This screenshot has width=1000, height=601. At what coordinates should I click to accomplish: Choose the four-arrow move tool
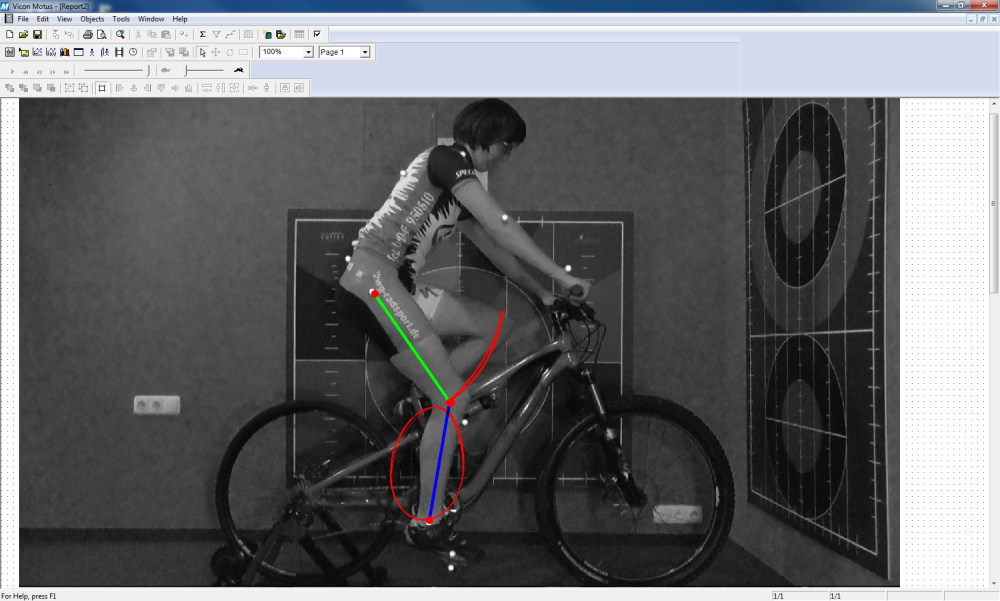(x=216, y=52)
